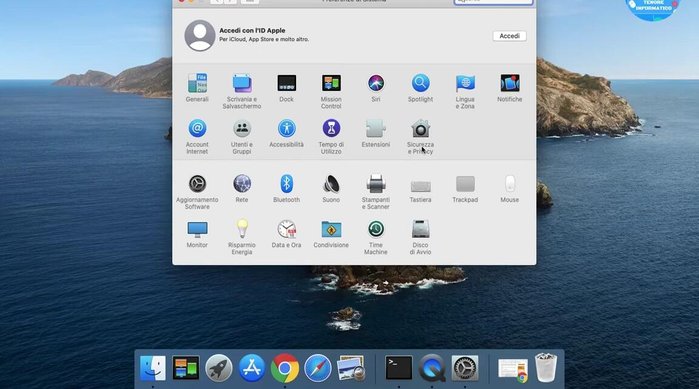Click System Preferences icon in Dock
The image size is (699, 389).
pos(465,368)
